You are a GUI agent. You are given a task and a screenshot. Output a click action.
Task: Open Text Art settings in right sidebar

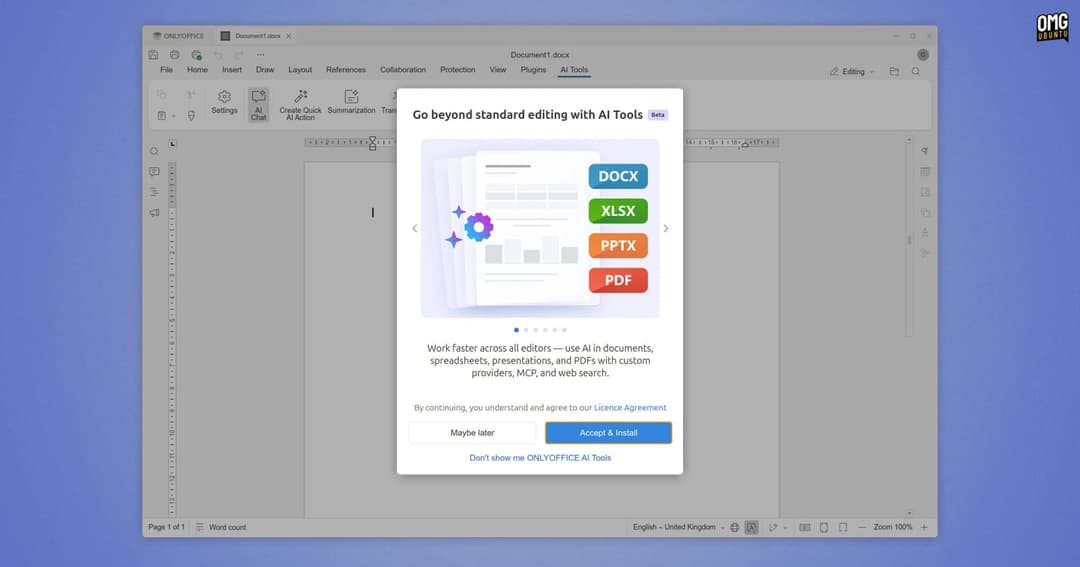[x=925, y=233]
